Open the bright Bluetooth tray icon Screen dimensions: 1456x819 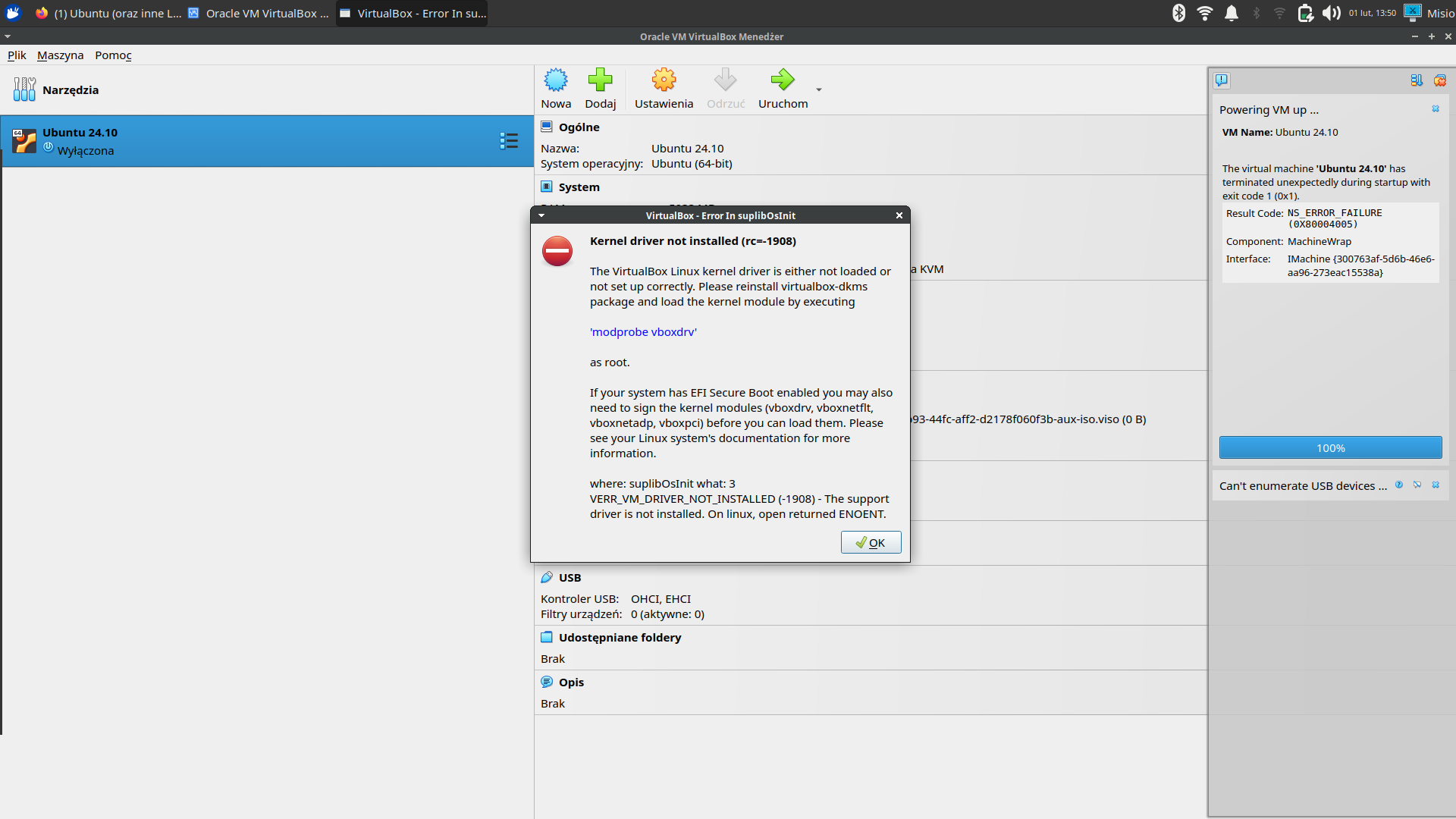point(1178,13)
